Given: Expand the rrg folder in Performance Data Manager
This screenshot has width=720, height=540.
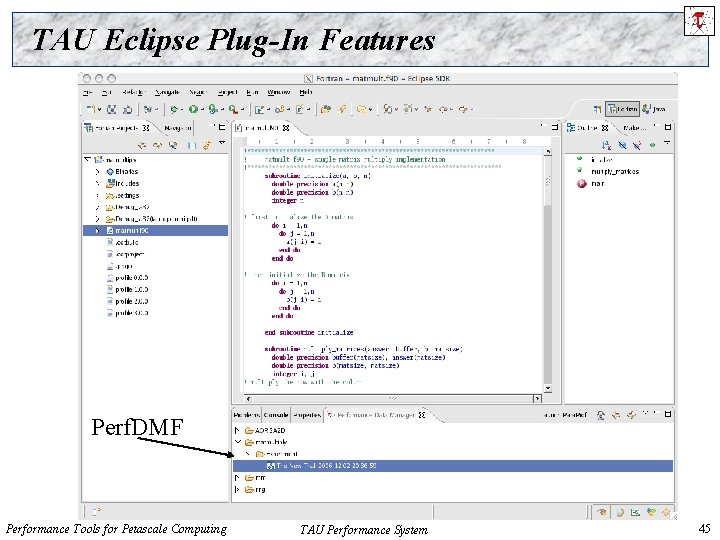Looking at the screenshot, I should [x=237, y=489].
